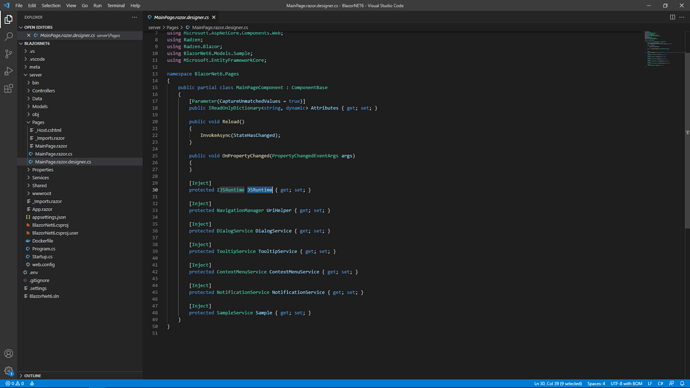The height and width of the screenshot is (388, 690).
Task: Click the flame icon in the status bar
Action: coord(32,384)
